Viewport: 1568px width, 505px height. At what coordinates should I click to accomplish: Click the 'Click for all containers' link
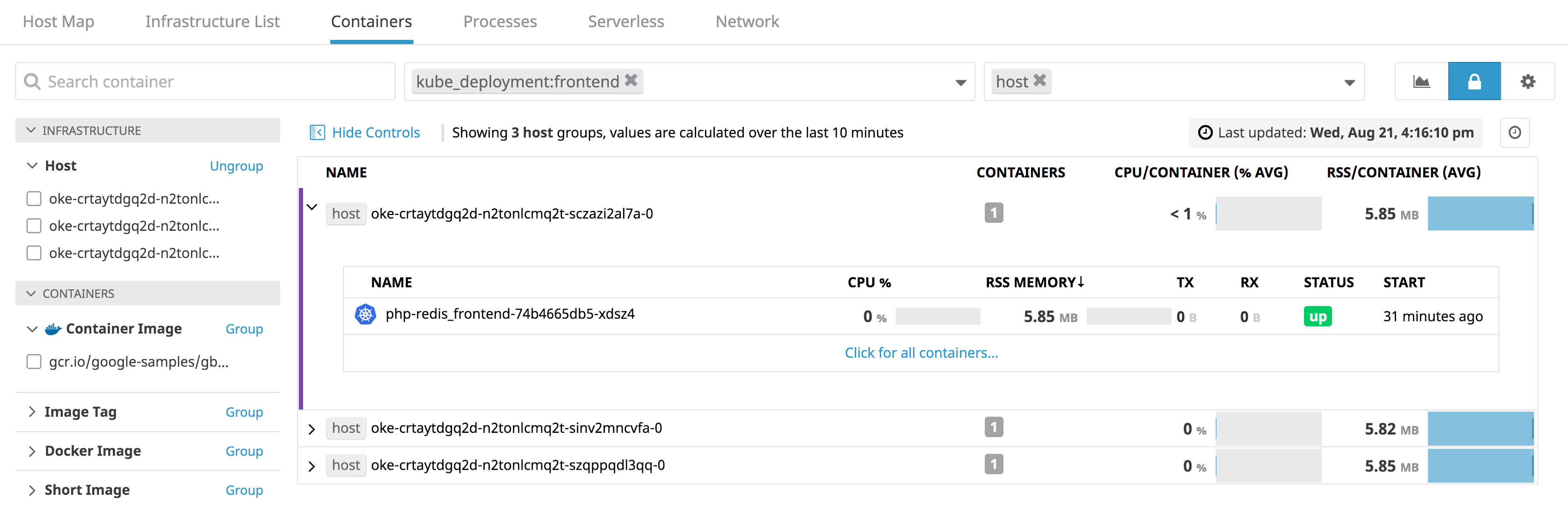tap(921, 352)
